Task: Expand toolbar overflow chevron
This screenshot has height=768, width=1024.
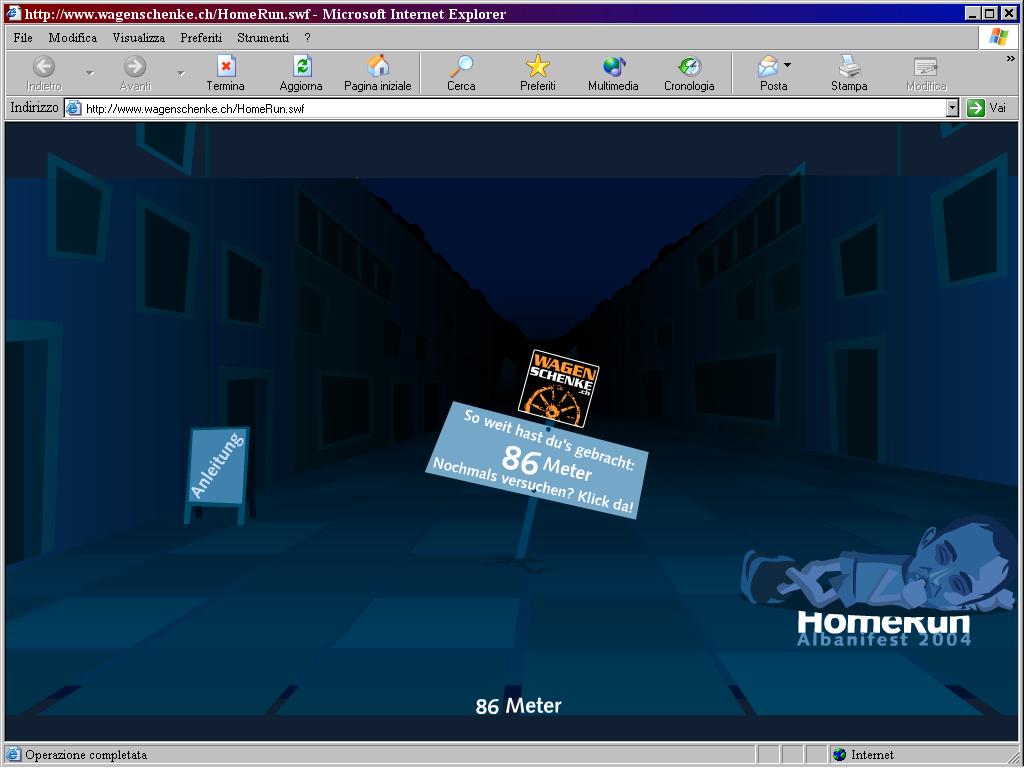Action: (x=1010, y=59)
